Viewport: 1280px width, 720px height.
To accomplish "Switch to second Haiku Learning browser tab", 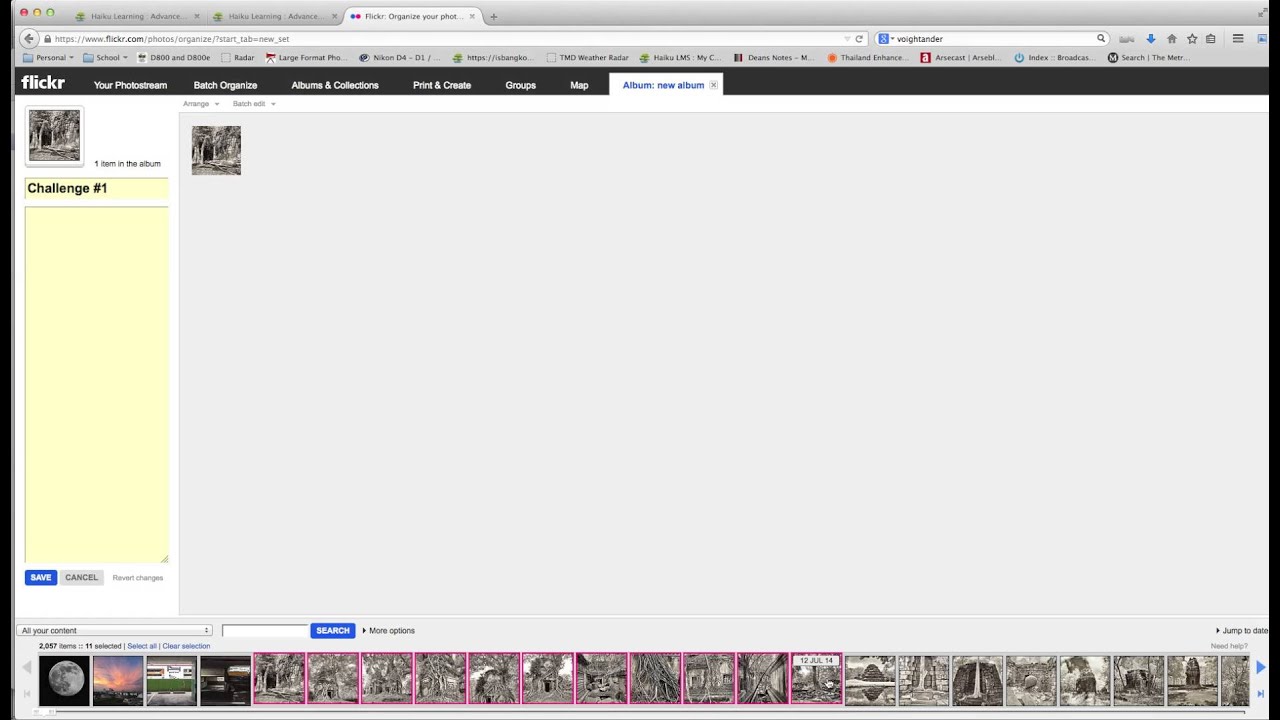I will [x=275, y=16].
